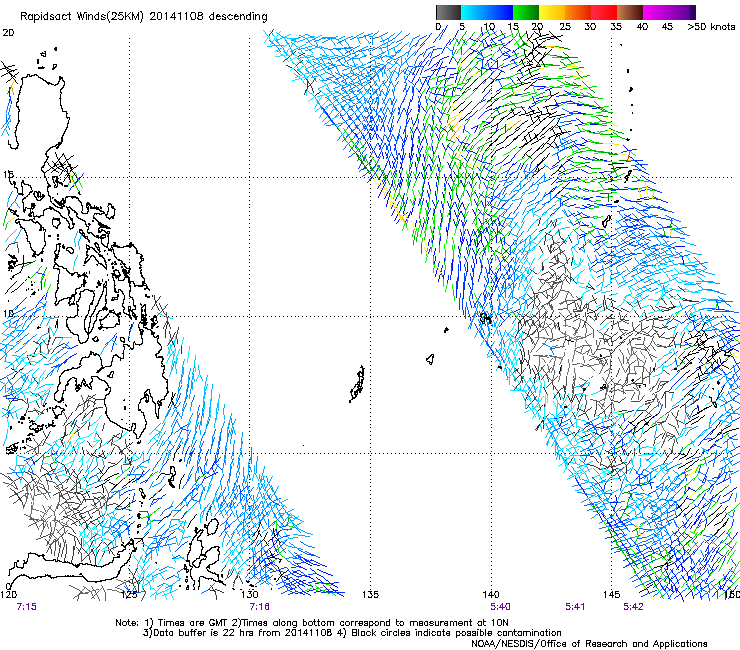Click the purple '7:16' swath time

(260, 607)
